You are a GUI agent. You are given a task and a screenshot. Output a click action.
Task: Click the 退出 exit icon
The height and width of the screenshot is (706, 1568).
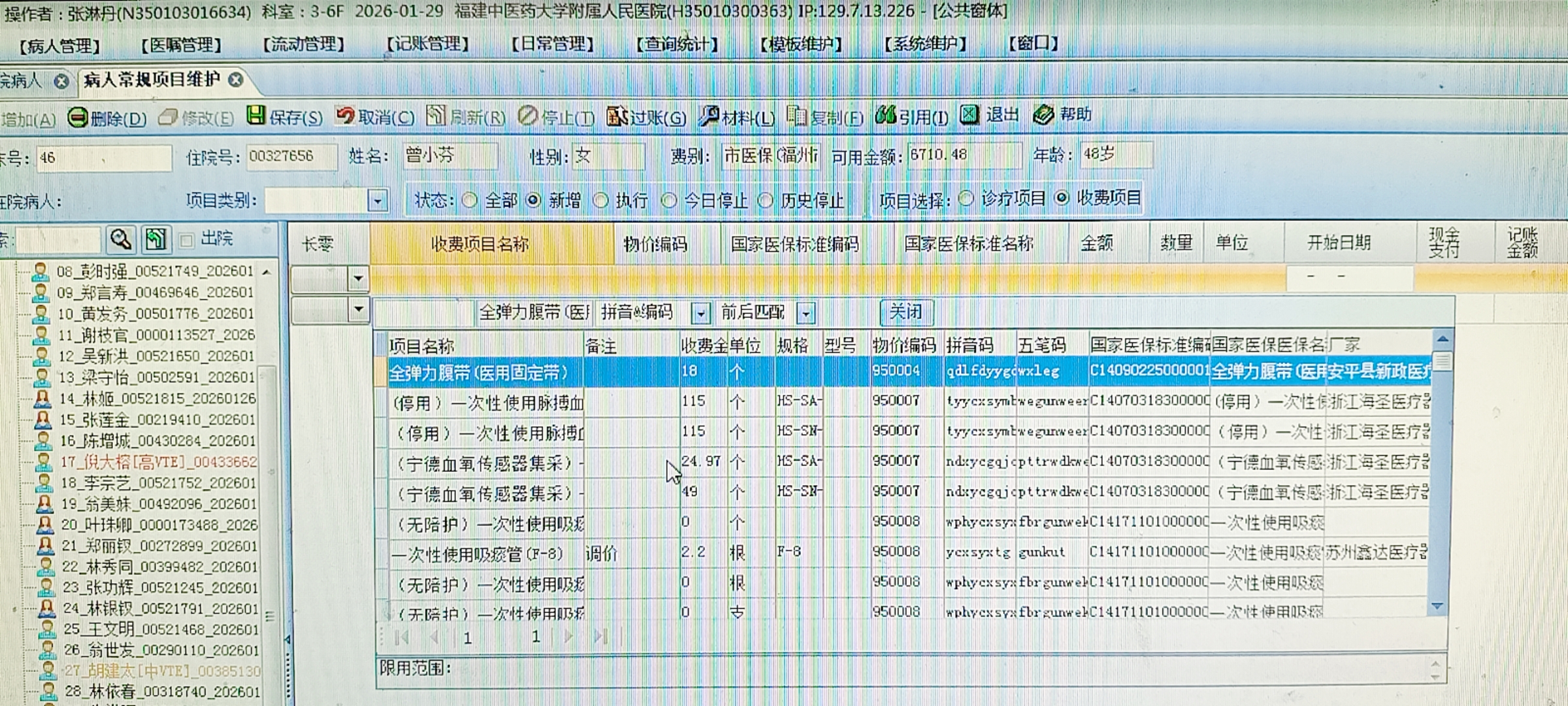(970, 115)
